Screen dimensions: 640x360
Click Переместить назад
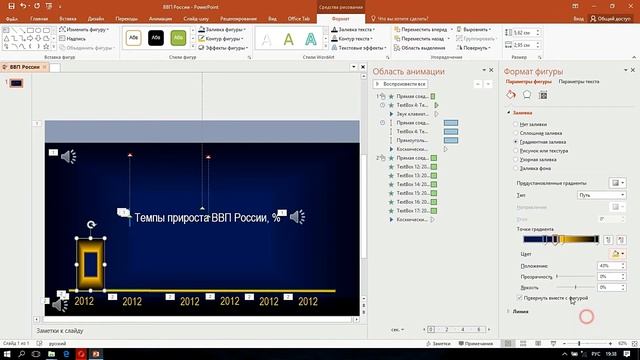[419, 38]
